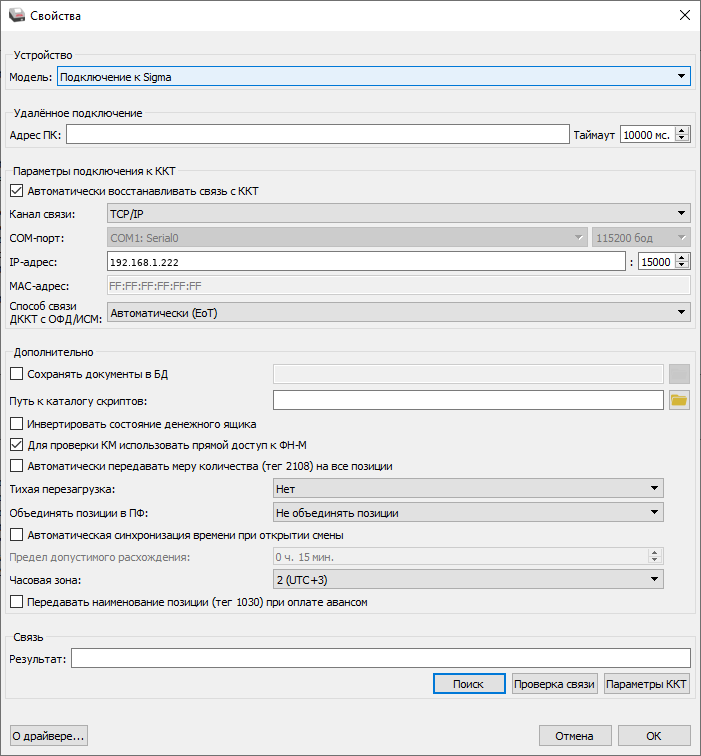Viewport: 701px width, 756px height.
Task: Close the Свойства dialog window
Action: coord(685,15)
